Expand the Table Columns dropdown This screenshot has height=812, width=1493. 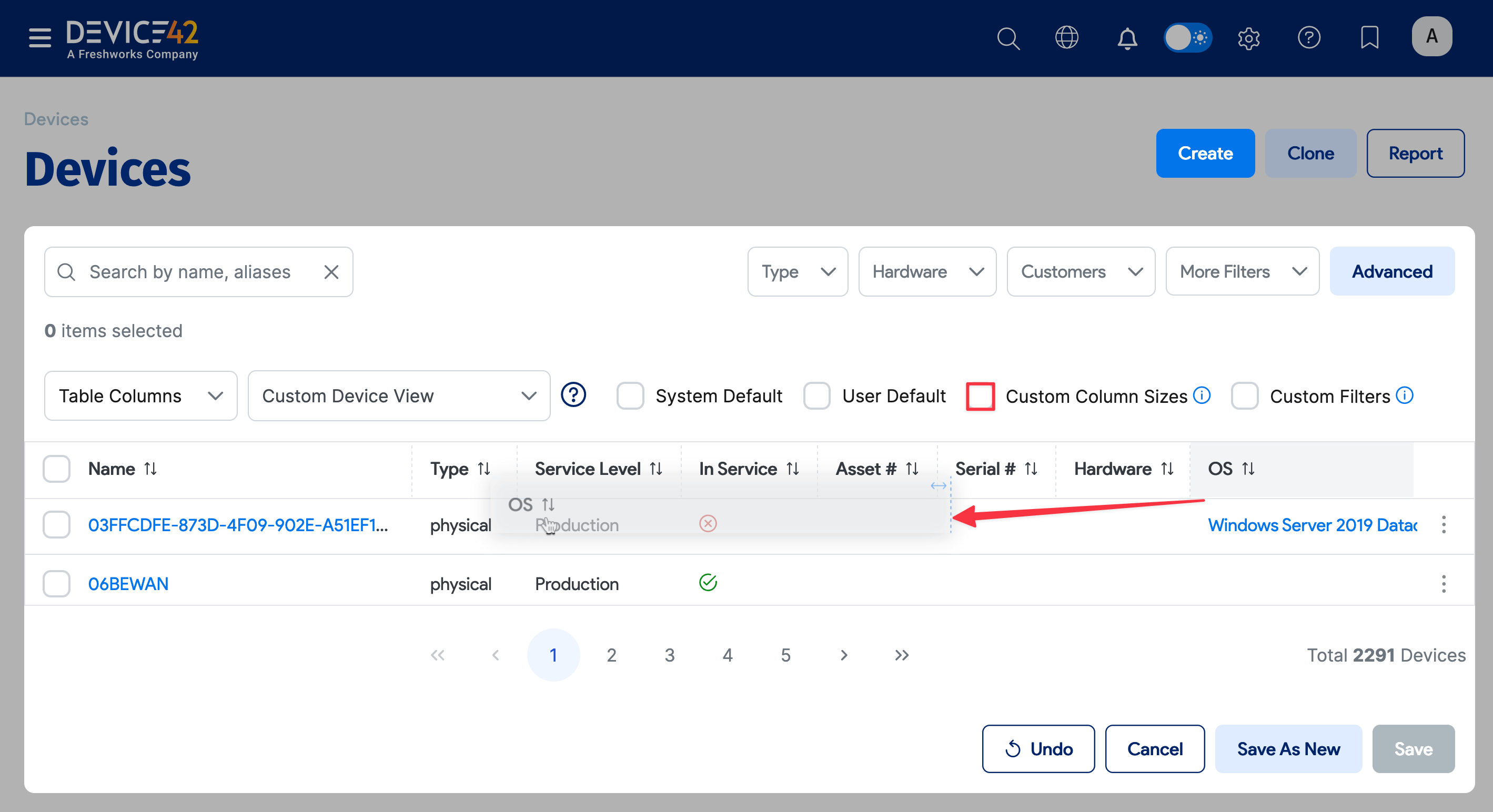click(x=140, y=396)
